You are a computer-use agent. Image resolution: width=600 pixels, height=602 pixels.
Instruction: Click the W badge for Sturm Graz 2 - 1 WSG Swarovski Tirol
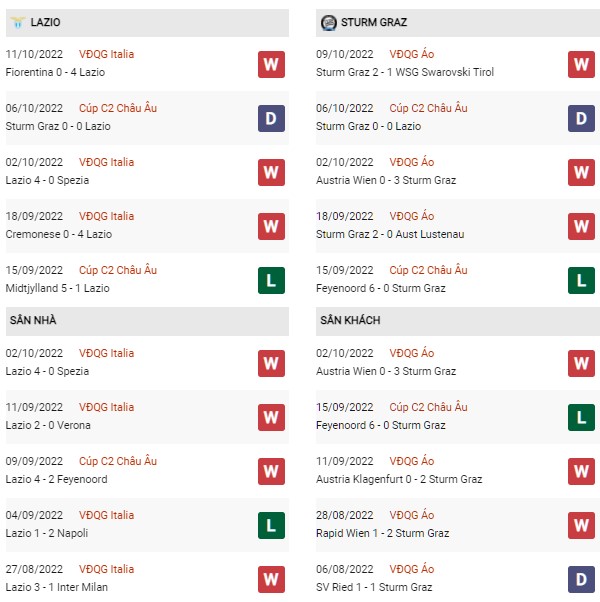(581, 64)
